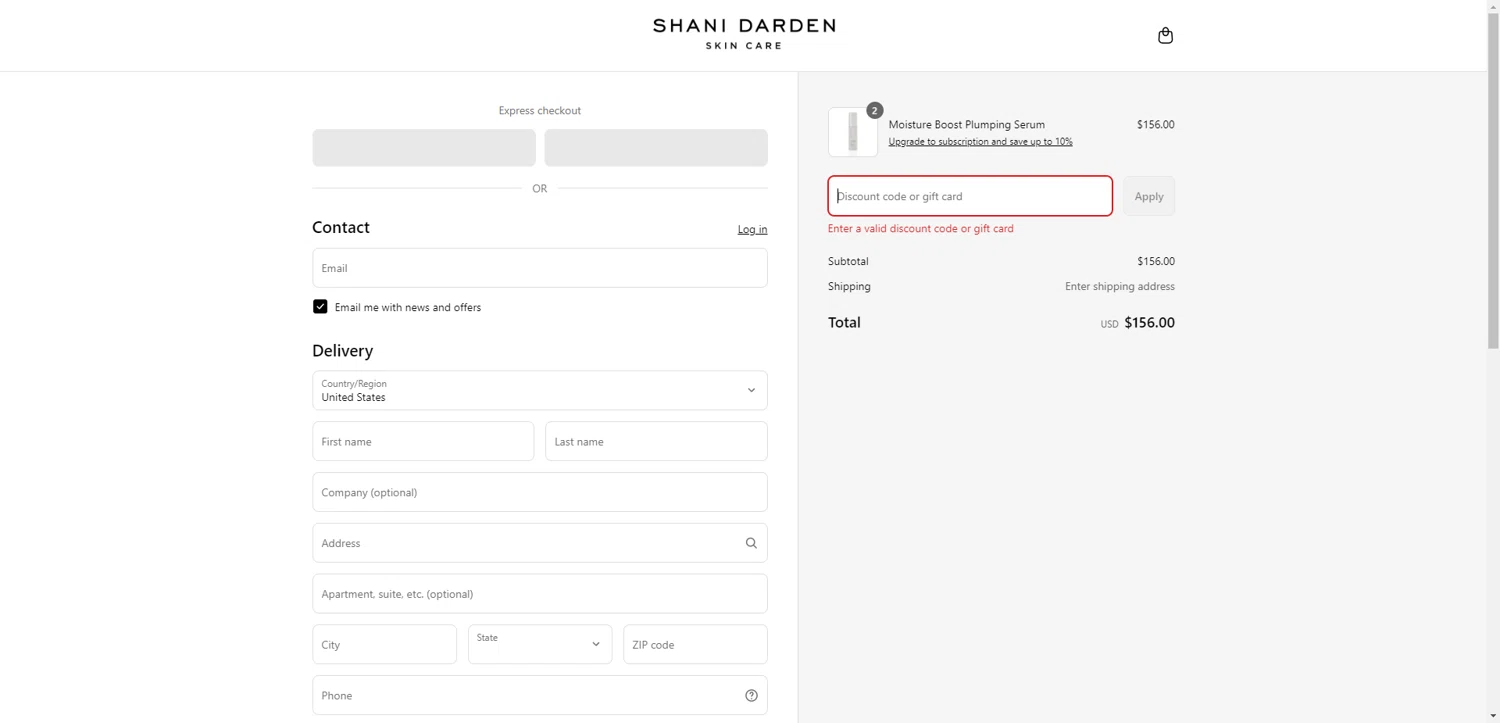This screenshot has height=723, width=1500.
Task: Click the Moisture Boost Plumping Serum thumbnail
Action: pyautogui.click(x=853, y=132)
